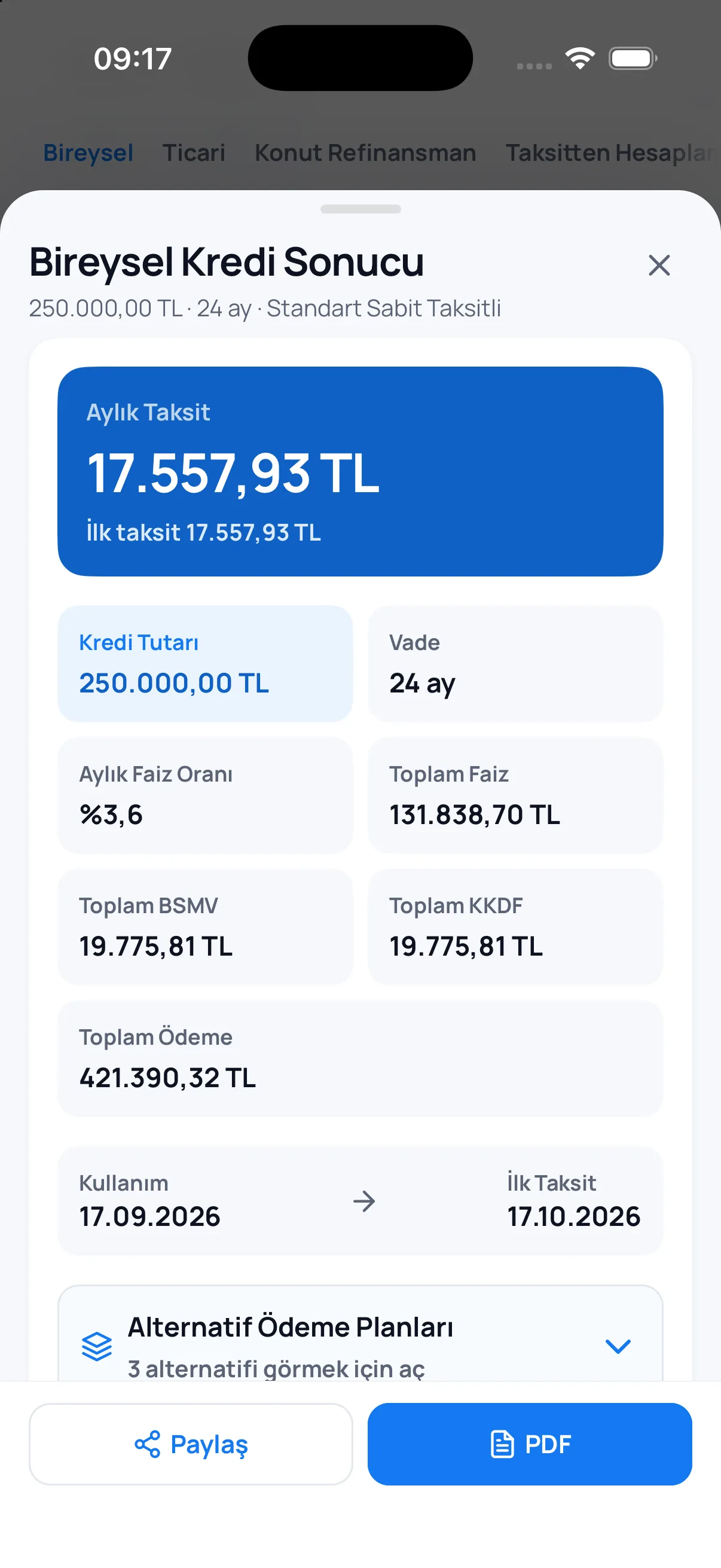This screenshot has width=721, height=1568.
Task: Grab the sheet drag handle bar
Action: (360, 209)
